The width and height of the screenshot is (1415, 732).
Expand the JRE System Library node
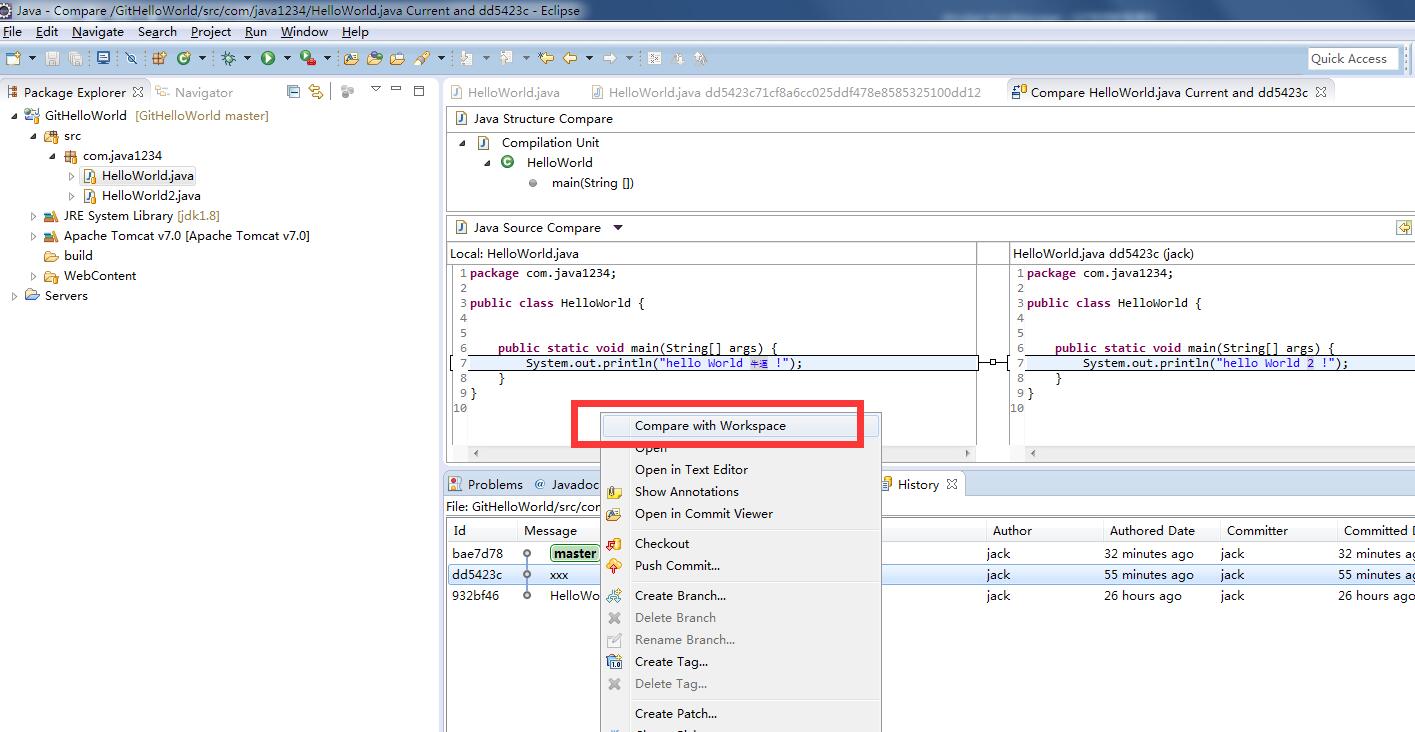pyautogui.click(x=34, y=216)
